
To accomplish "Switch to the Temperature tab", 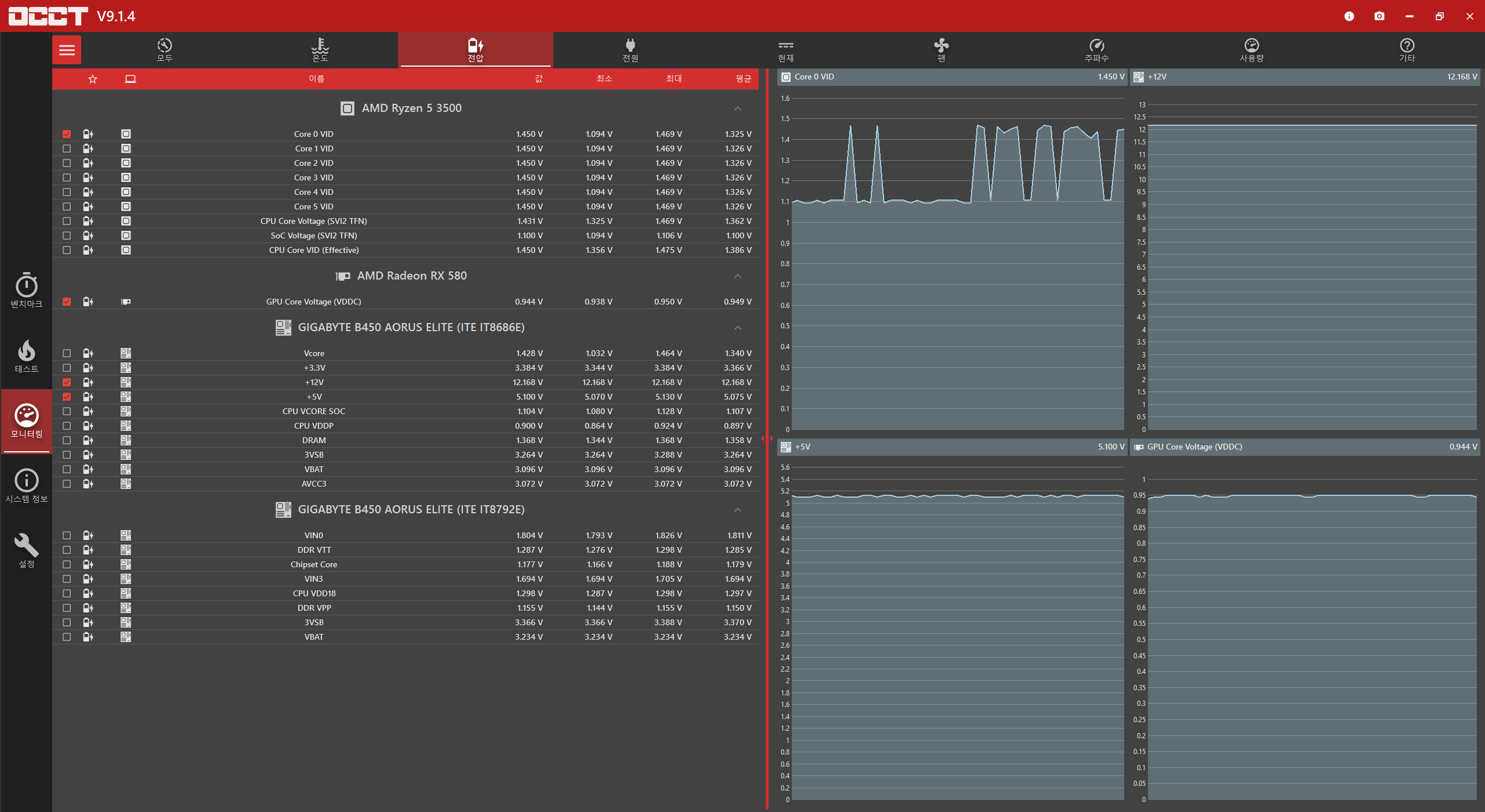I will point(320,50).
